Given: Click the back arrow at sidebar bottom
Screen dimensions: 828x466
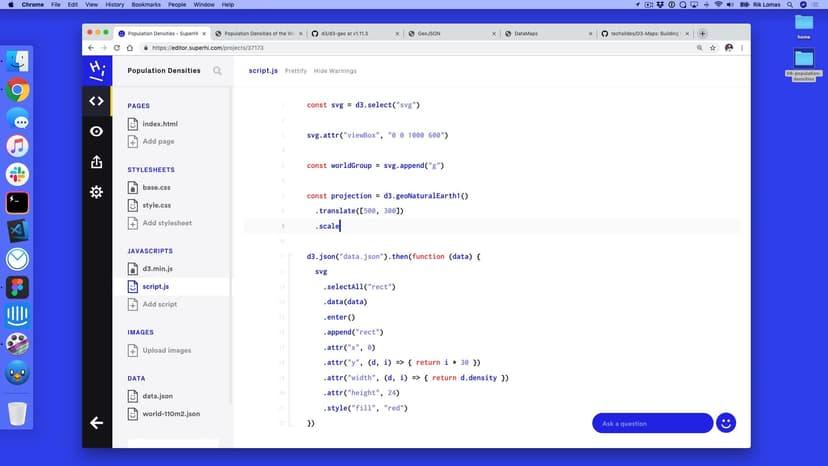Looking at the screenshot, I should (x=96, y=423).
